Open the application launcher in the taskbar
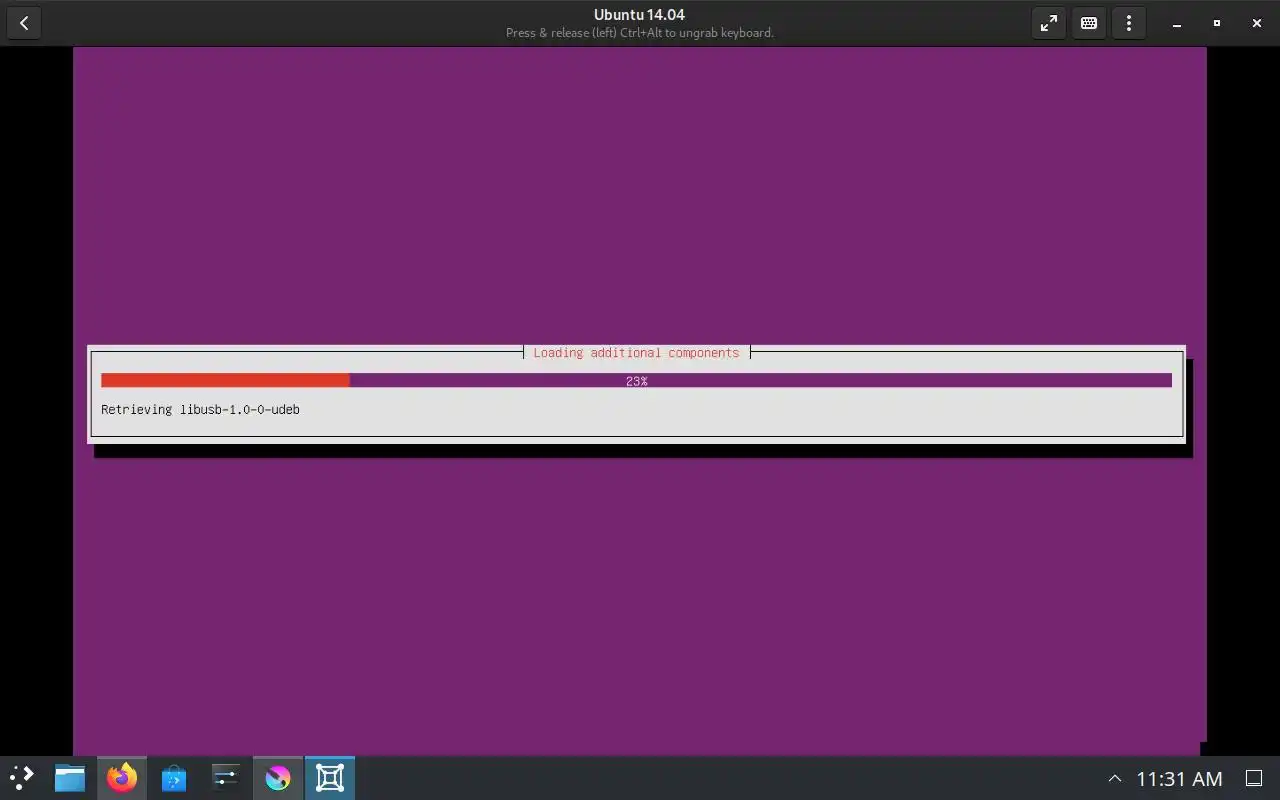This screenshot has height=800, width=1280. tap(22, 777)
